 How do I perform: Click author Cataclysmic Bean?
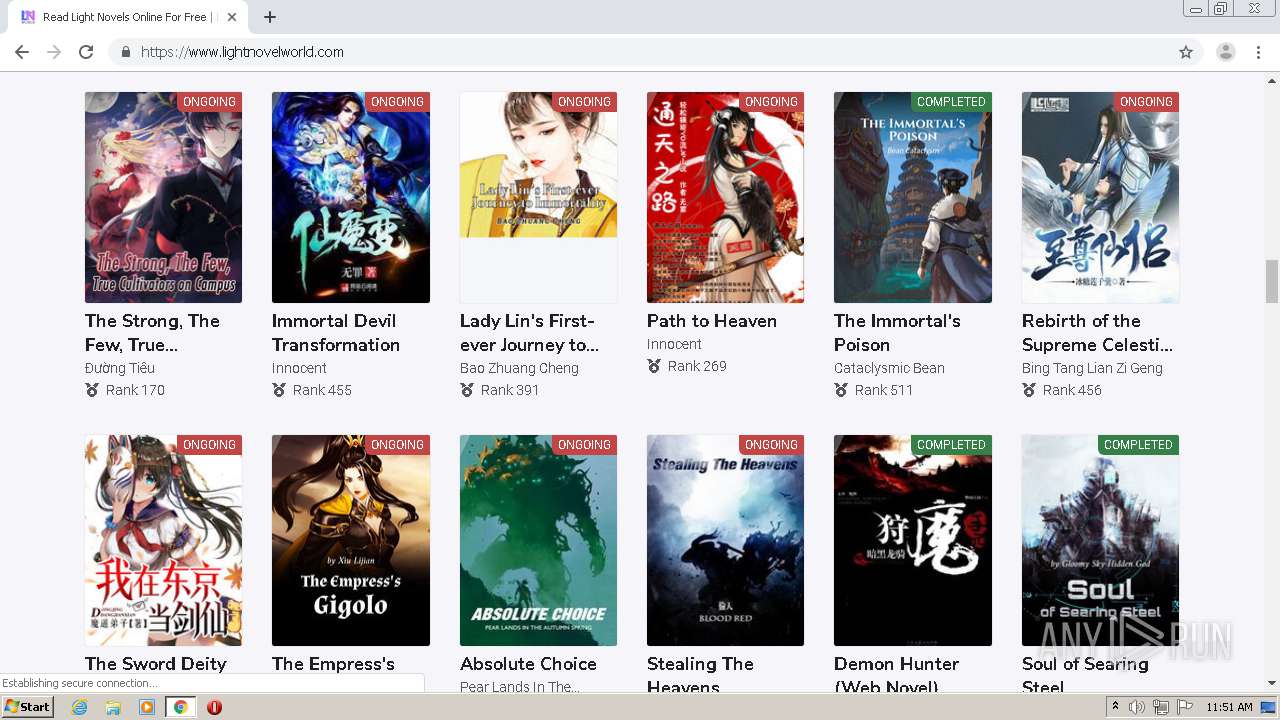[889, 368]
